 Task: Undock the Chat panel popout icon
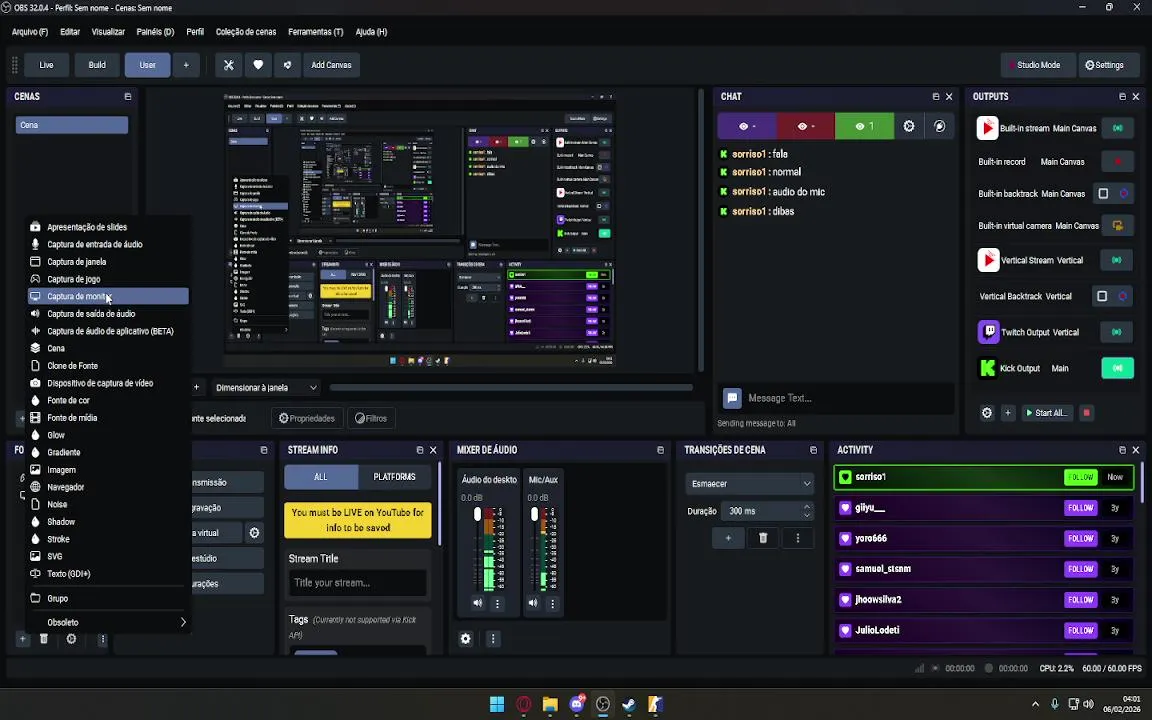point(935,96)
